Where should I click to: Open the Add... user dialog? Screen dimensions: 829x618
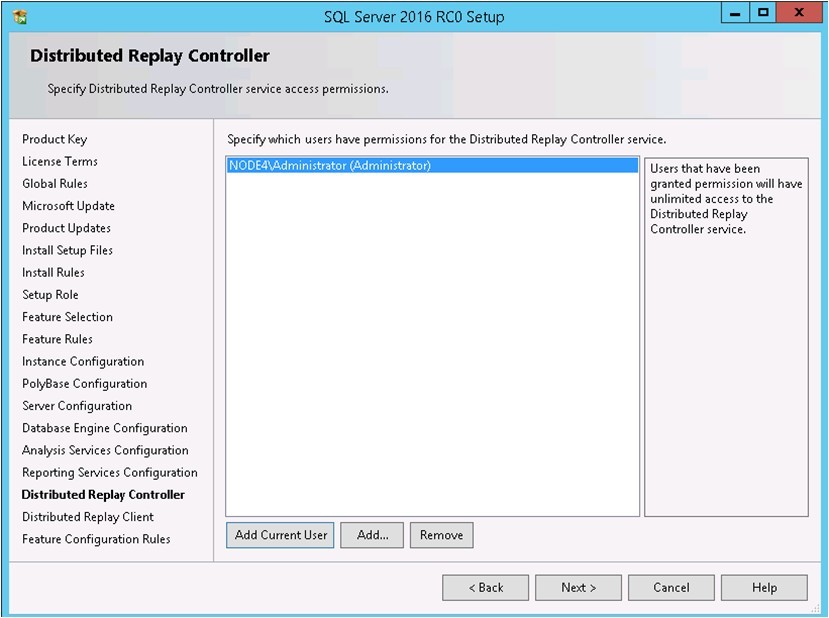coord(372,535)
